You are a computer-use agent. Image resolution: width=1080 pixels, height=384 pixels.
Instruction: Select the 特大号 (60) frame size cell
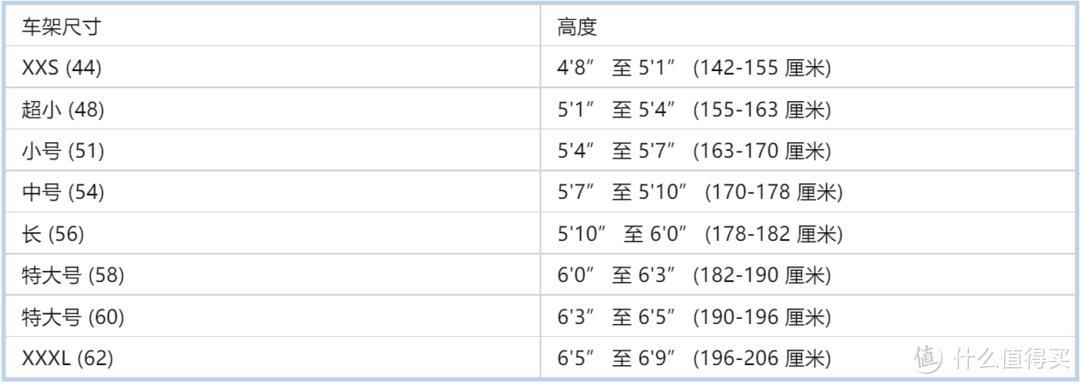point(273,317)
